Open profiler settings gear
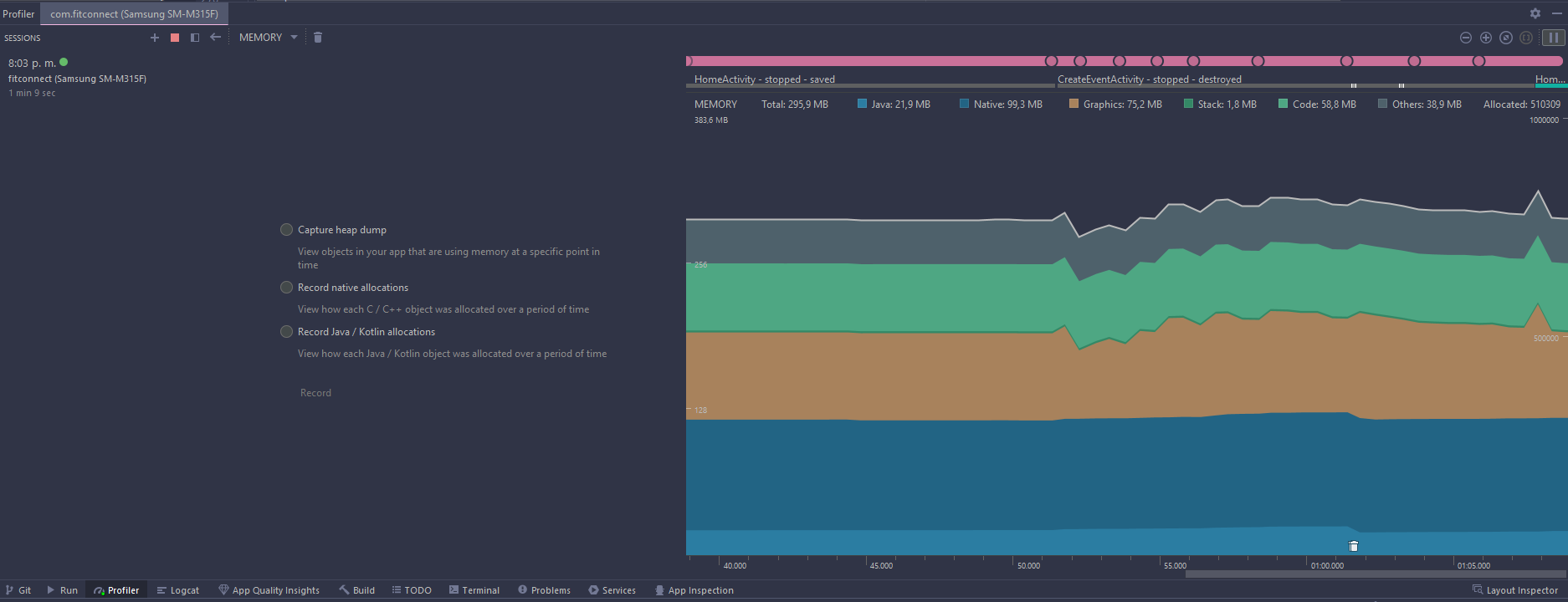1568x602 pixels. click(1535, 13)
